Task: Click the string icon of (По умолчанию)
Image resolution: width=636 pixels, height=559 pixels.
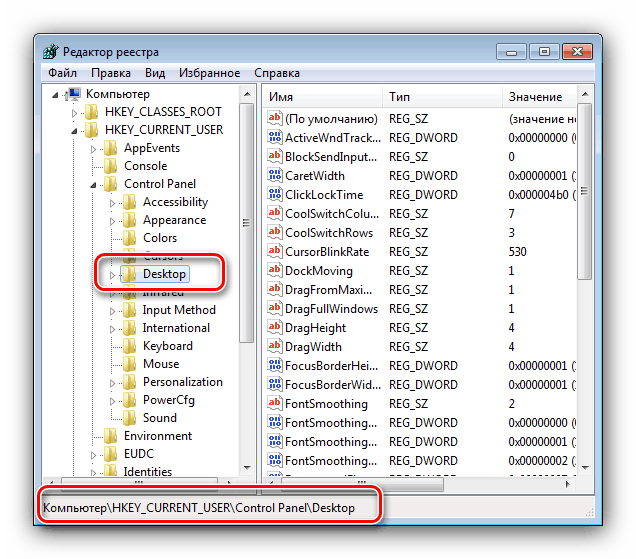Action: pos(275,118)
